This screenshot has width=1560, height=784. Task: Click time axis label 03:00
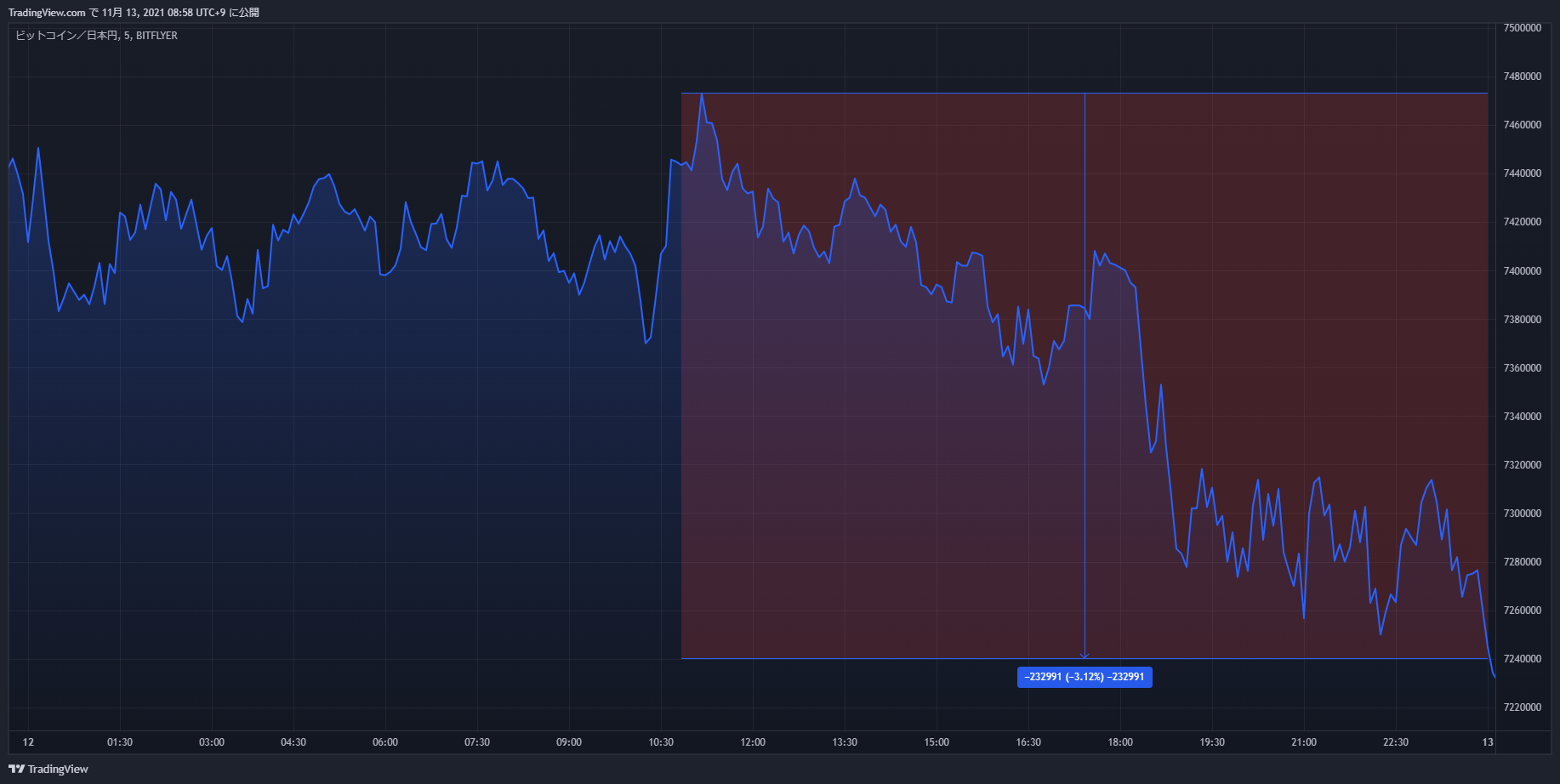point(212,742)
